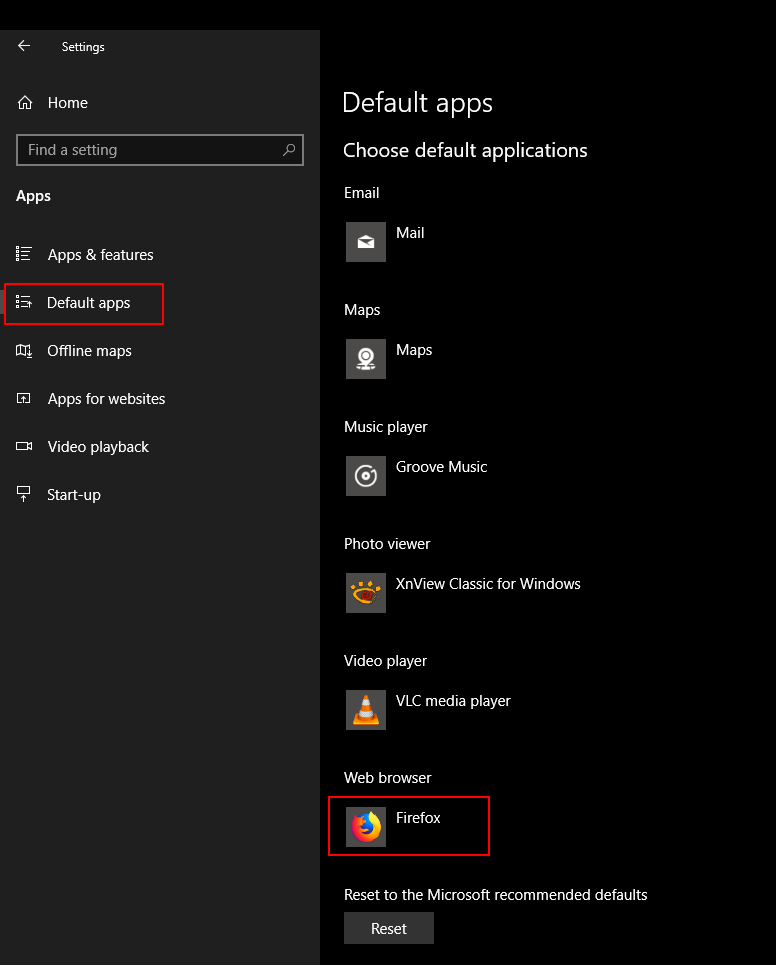Click the Mail app icon
776x965 pixels.
[366, 242]
